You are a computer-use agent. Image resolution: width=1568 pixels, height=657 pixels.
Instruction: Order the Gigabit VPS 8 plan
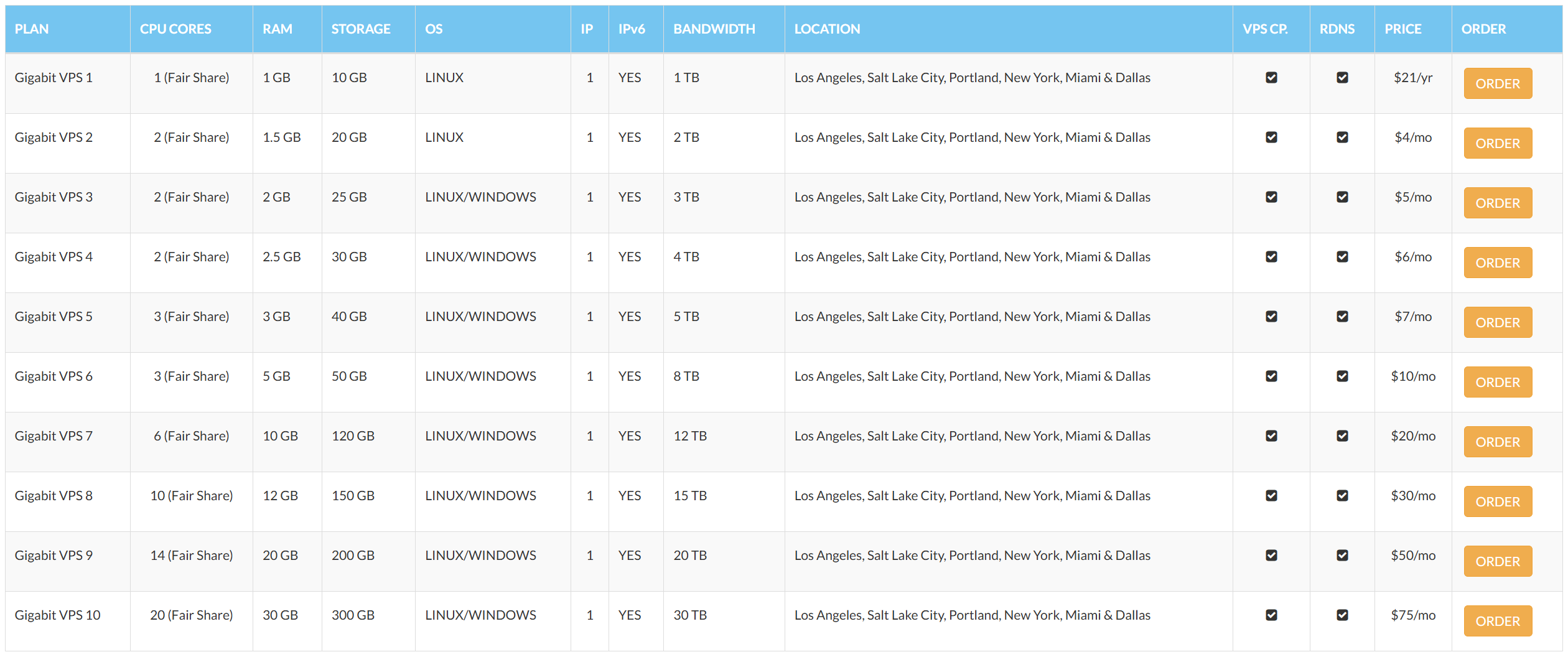pyautogui.click(x=1498, y=501)
